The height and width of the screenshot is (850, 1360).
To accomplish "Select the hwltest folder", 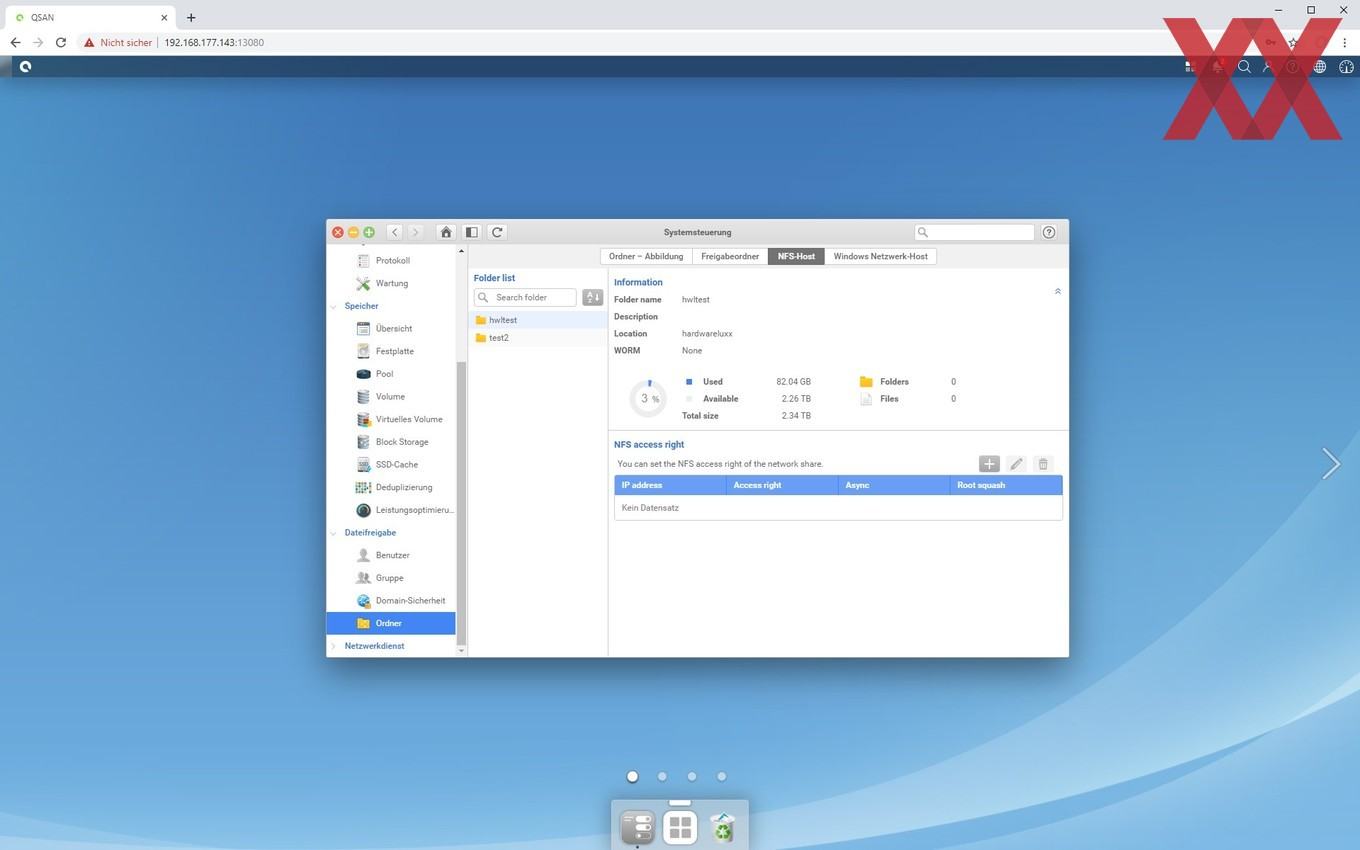I will pyautogui.click(x=538, y=320).
